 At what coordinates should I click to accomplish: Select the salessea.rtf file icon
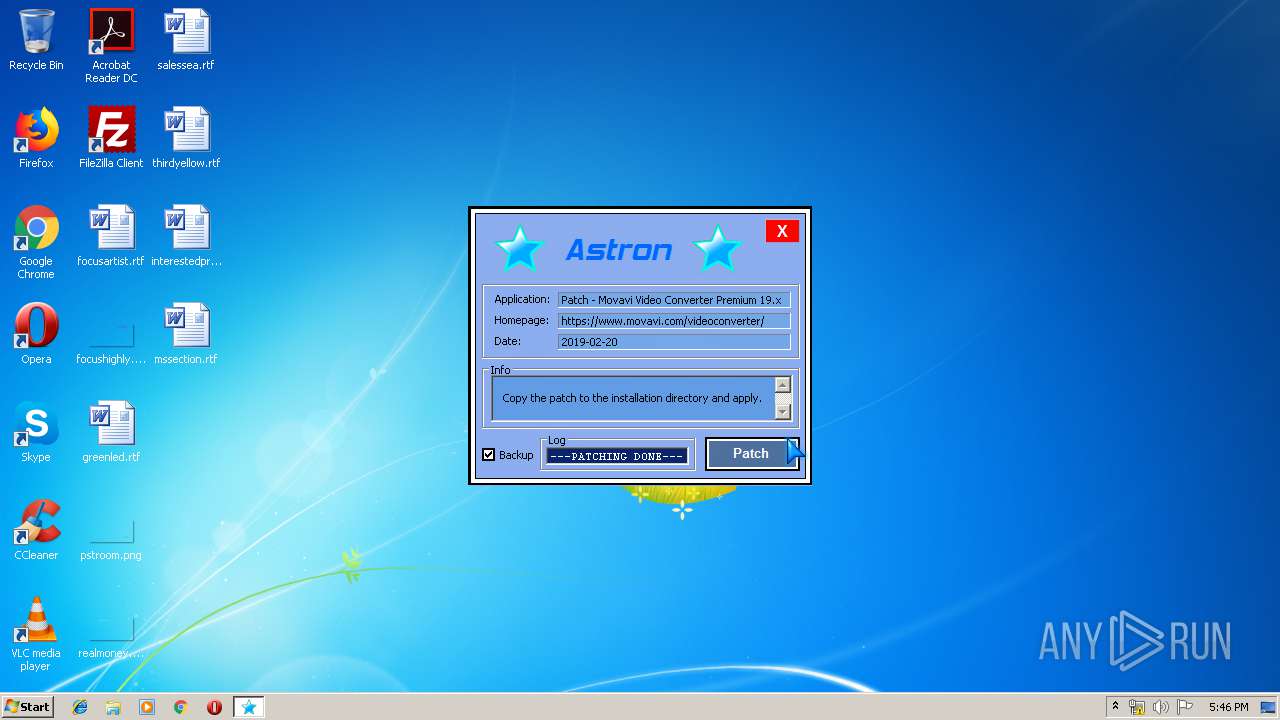point(186,40)
